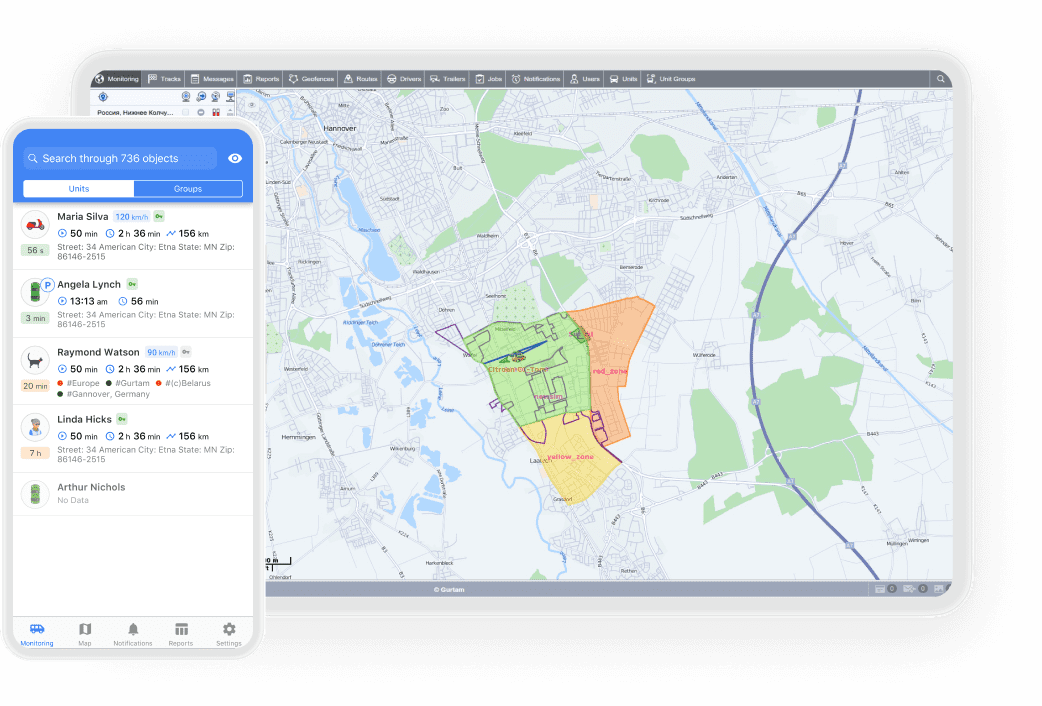This screenshot has width=1042, height=706.
Task: Toggle the eye visibility icon
Action: pyautogui.click(x=235, y=158)
